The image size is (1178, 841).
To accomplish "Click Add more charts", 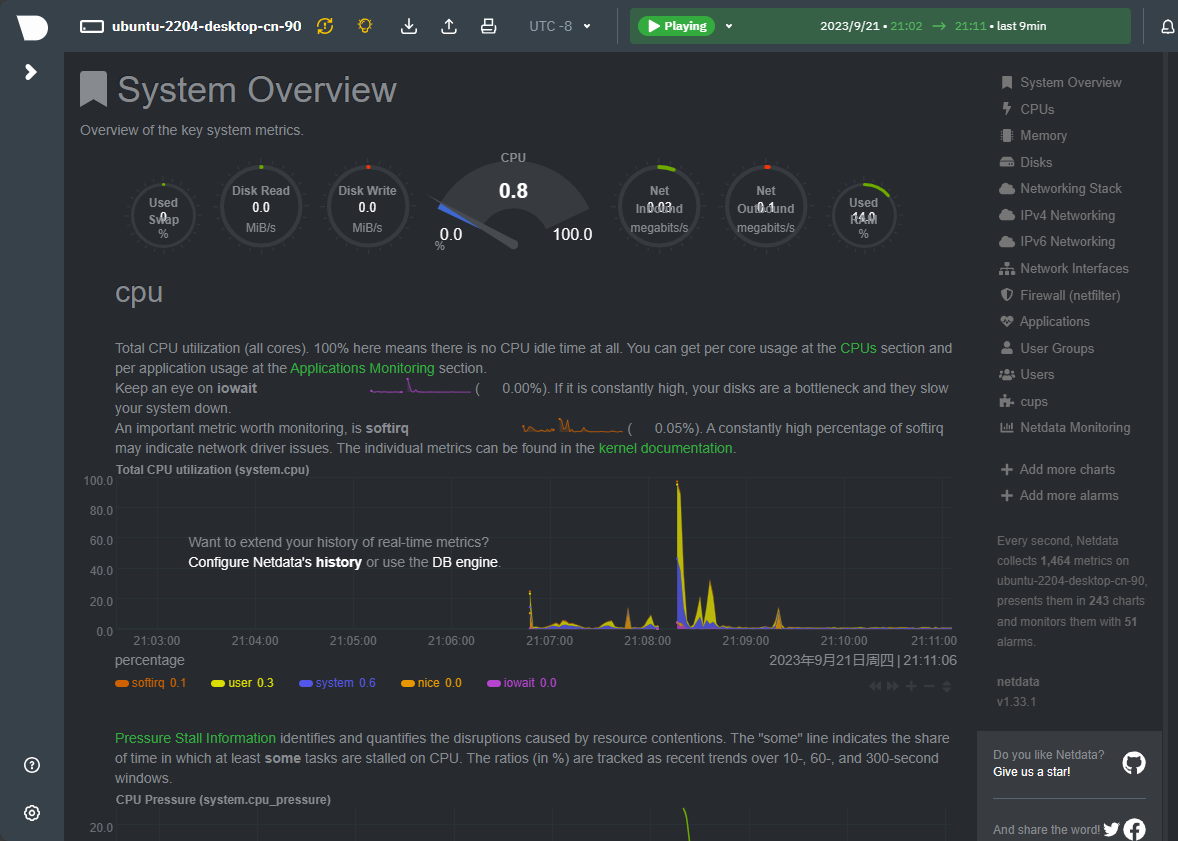I will click(x=1058, y=470).
